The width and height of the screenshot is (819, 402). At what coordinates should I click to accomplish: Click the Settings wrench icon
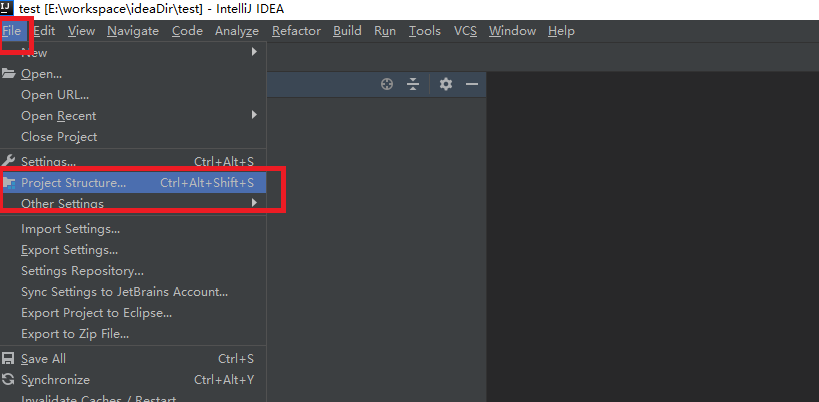(x=9, y=161)
